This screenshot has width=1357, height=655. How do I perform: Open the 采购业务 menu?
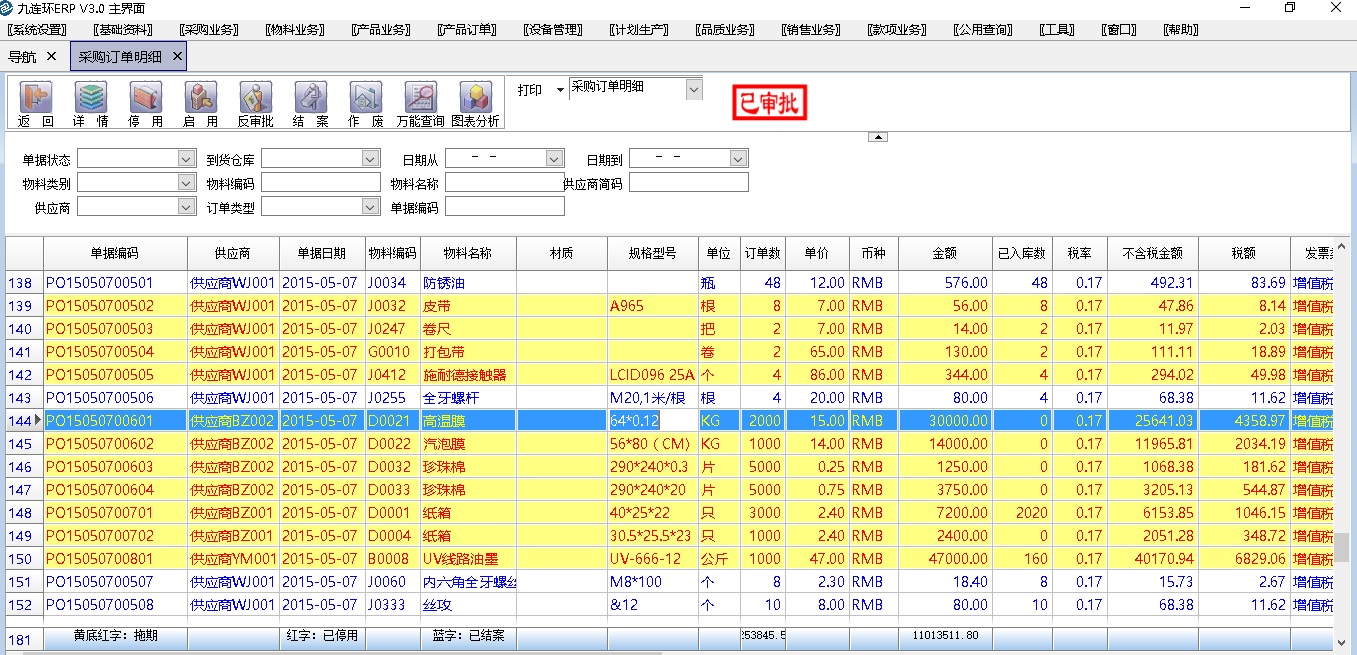click(209, 30)
